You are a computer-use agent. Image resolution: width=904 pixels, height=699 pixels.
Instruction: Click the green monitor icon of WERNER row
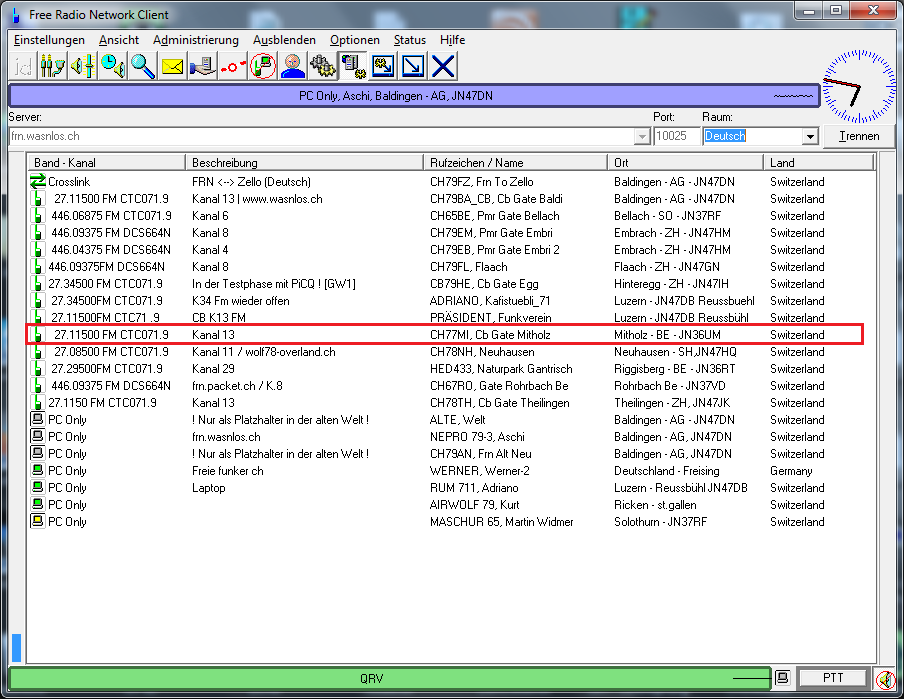pos(37,471)
